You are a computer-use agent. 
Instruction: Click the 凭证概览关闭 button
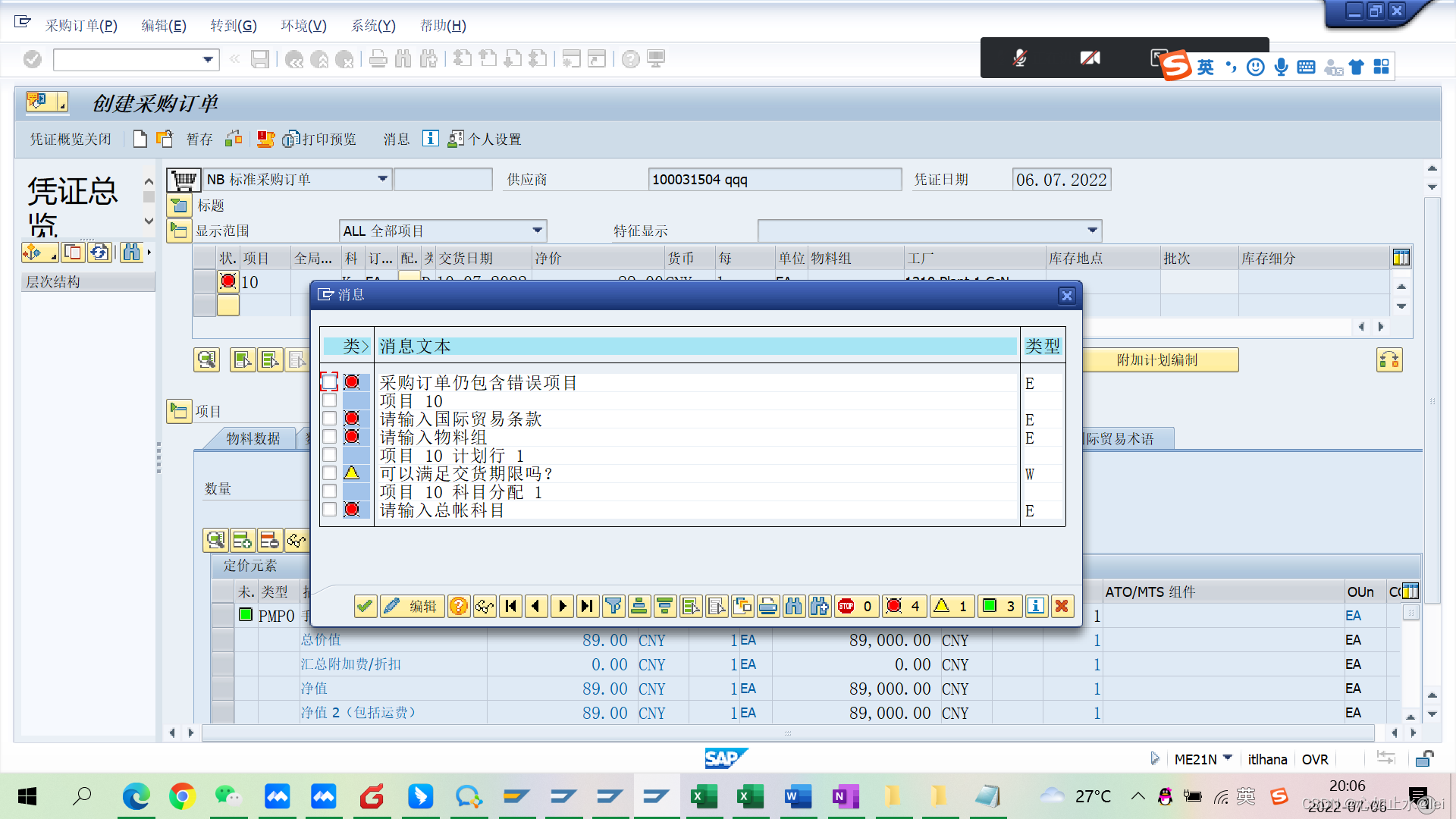(71, 139)
